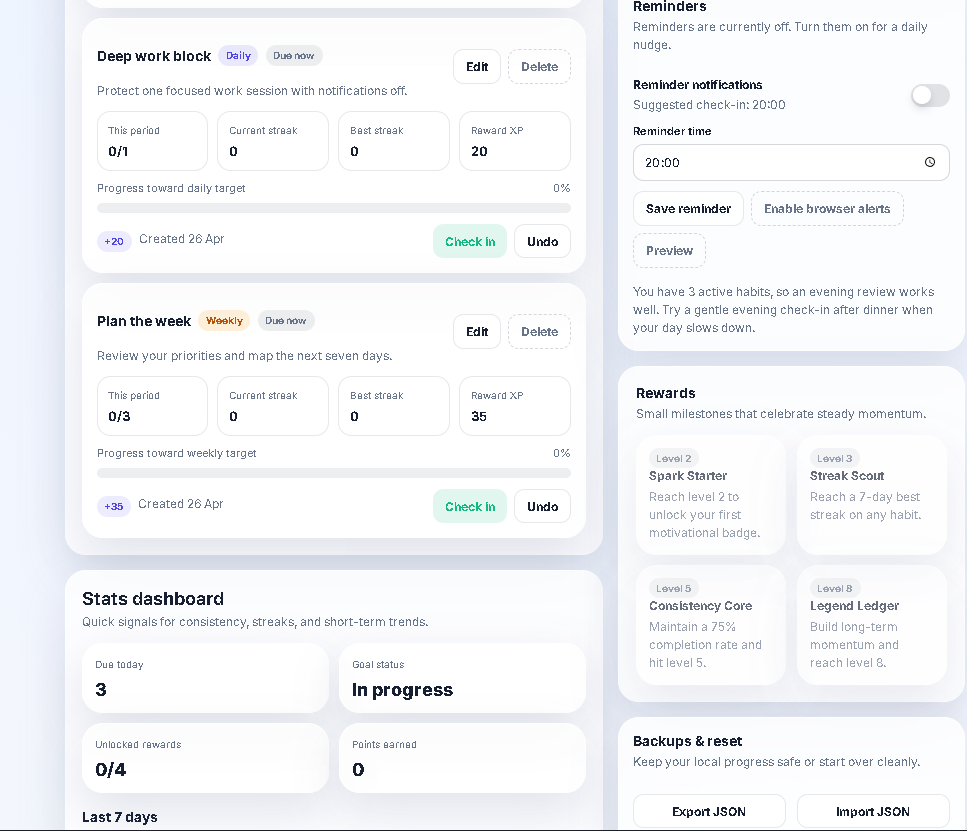Viewport: 967px width, 831px height.
Task: Select the Spark Starter reward card
Action: click(710, 495)
